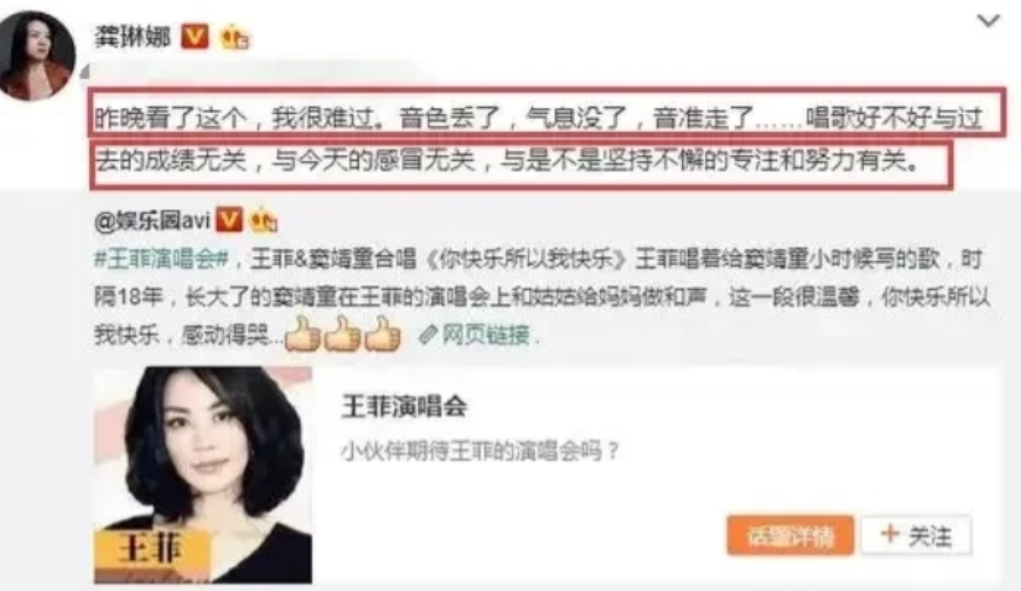The width and height of the screenshot is (1021, 591).
Task: Expand the post options chevron
Action: [x=988, y=21]
